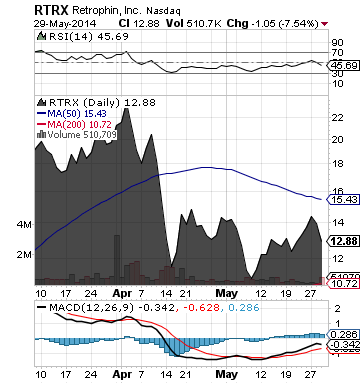Click the blue MA(50) line swatch
This screenshot has height=384, width=360.
[x=41, y=114]
